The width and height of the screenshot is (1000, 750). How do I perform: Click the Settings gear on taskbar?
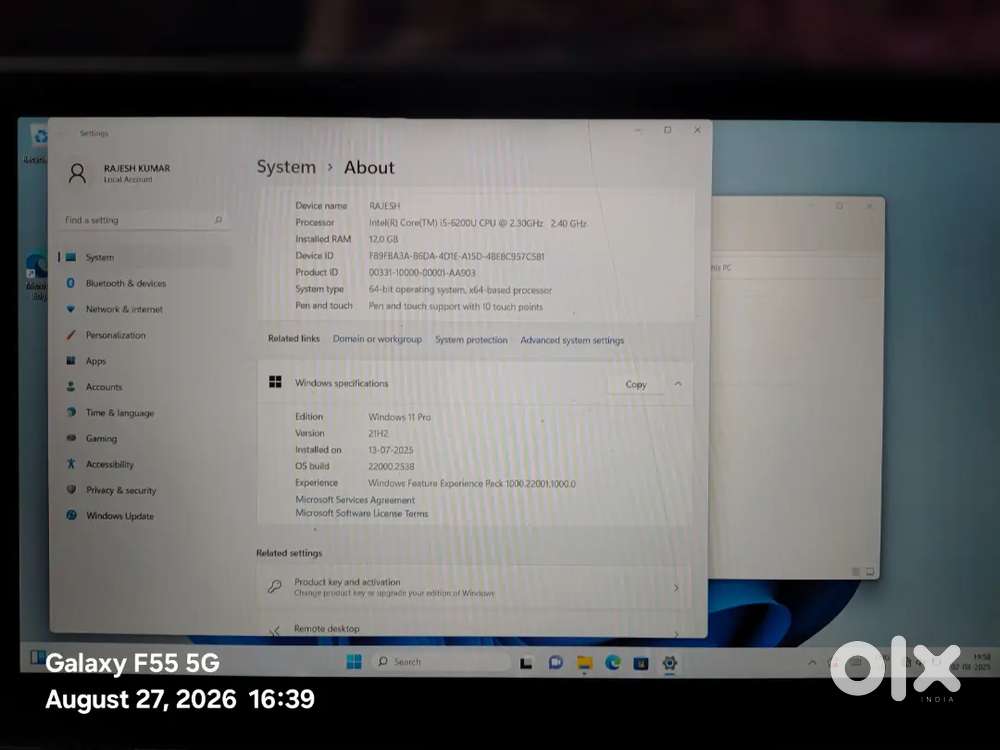point(670,664)
